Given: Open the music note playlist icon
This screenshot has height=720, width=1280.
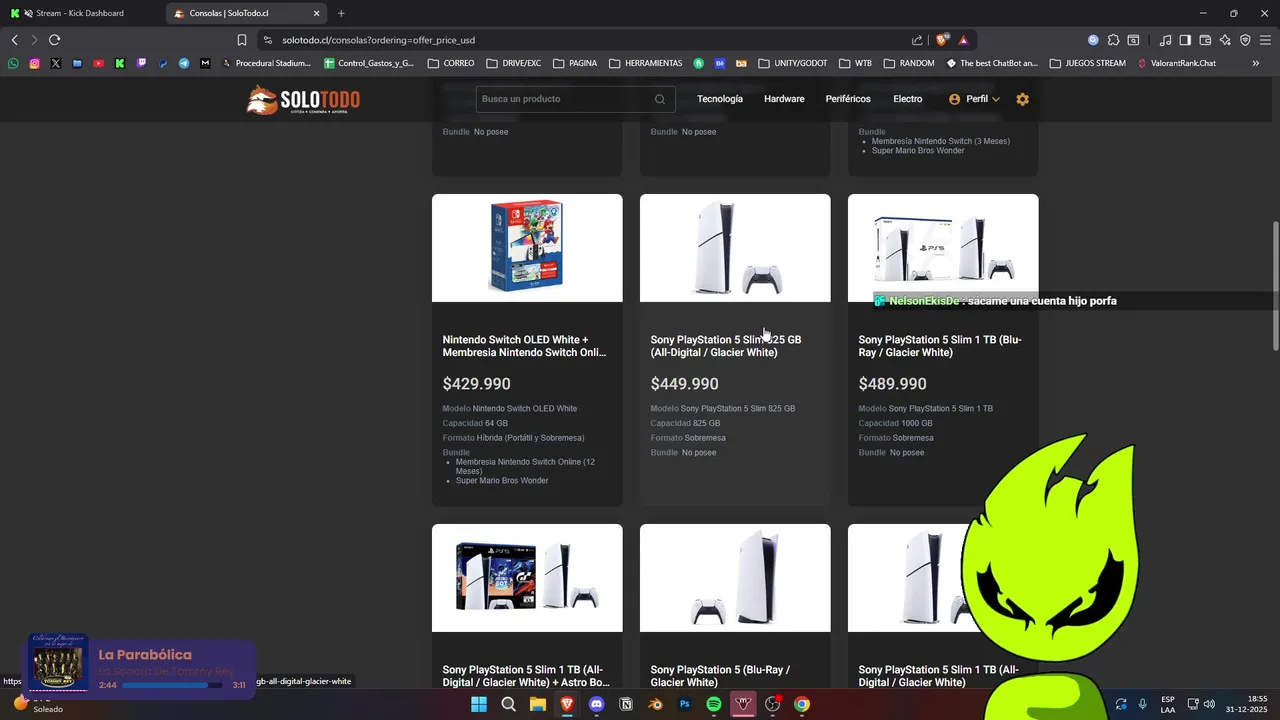Looking at the screenshot, I should coord(1165,40).
